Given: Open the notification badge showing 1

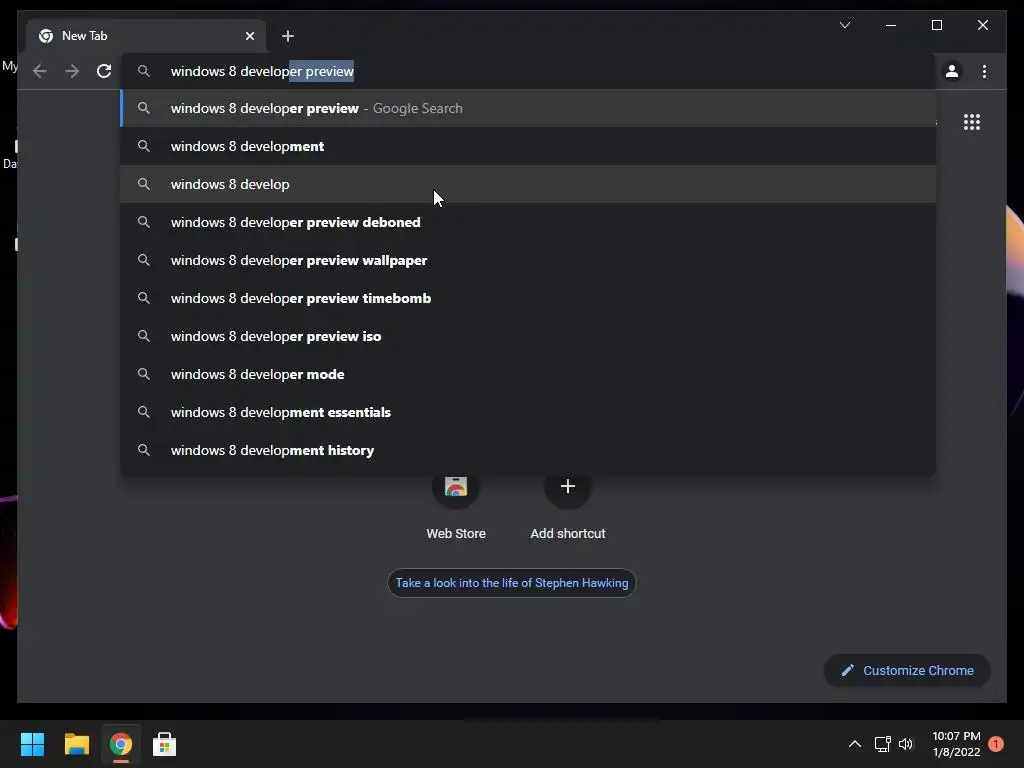Looking at the screenshot, I should pos(996,744).
